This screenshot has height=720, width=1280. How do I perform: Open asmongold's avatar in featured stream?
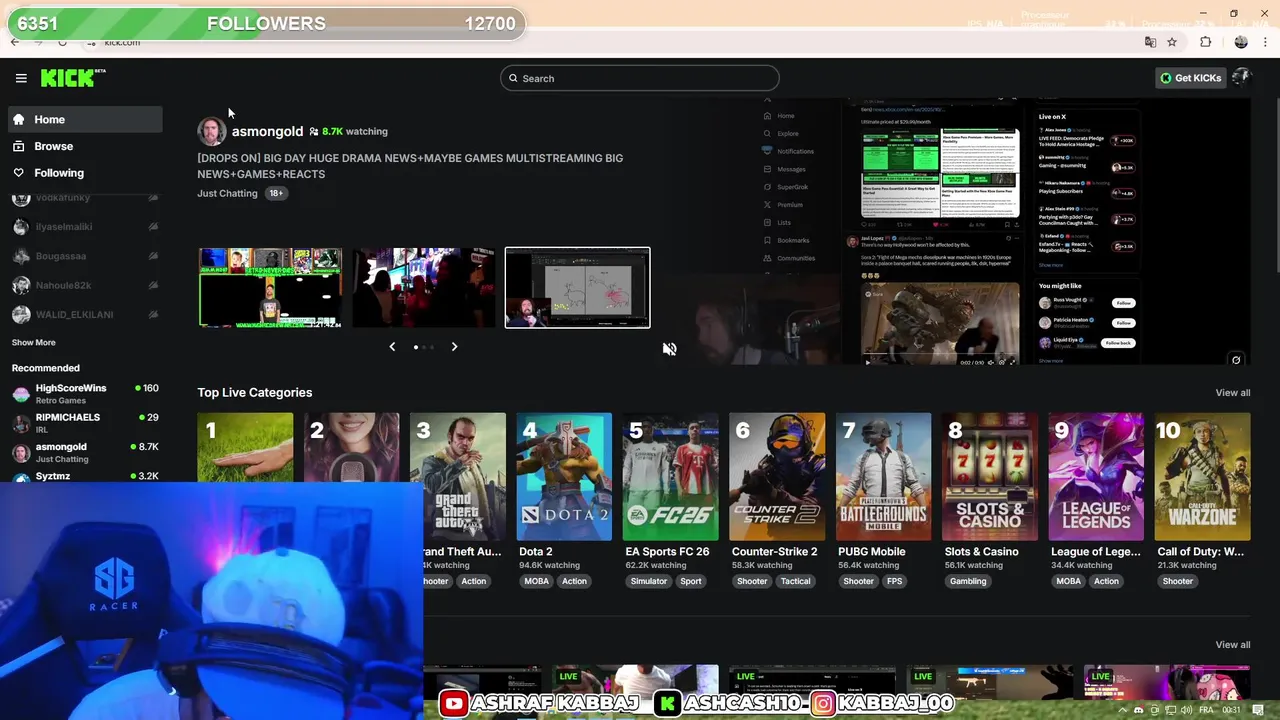tap(212, 131)
